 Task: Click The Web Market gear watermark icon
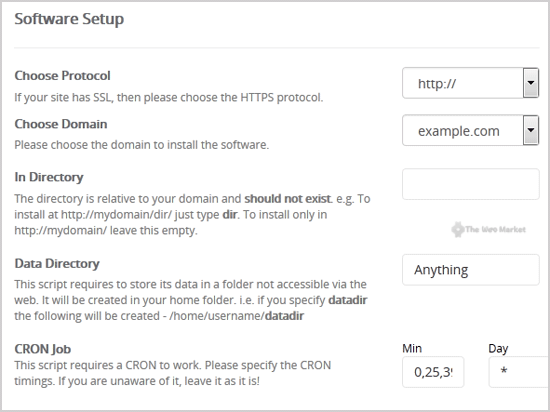click(x=457, y=230)
